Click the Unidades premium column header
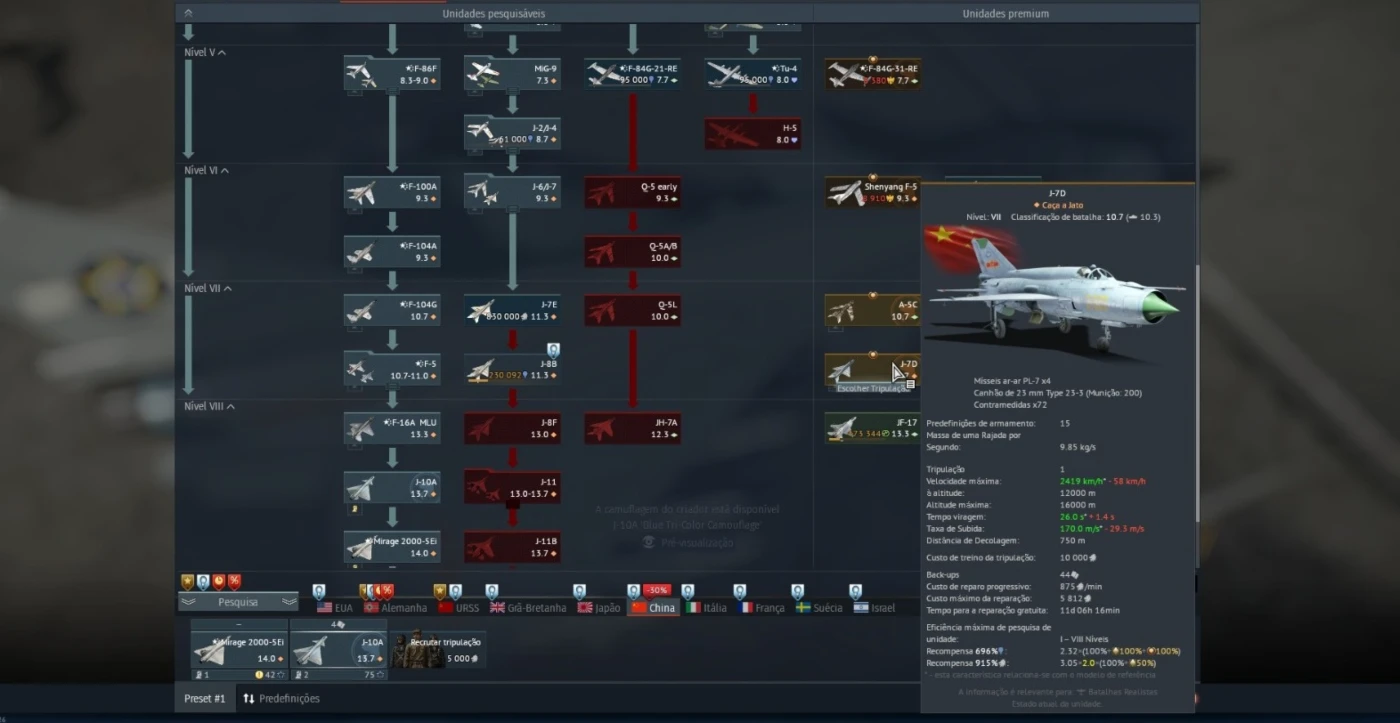 pyautogui.click(x=1006, y=14)
